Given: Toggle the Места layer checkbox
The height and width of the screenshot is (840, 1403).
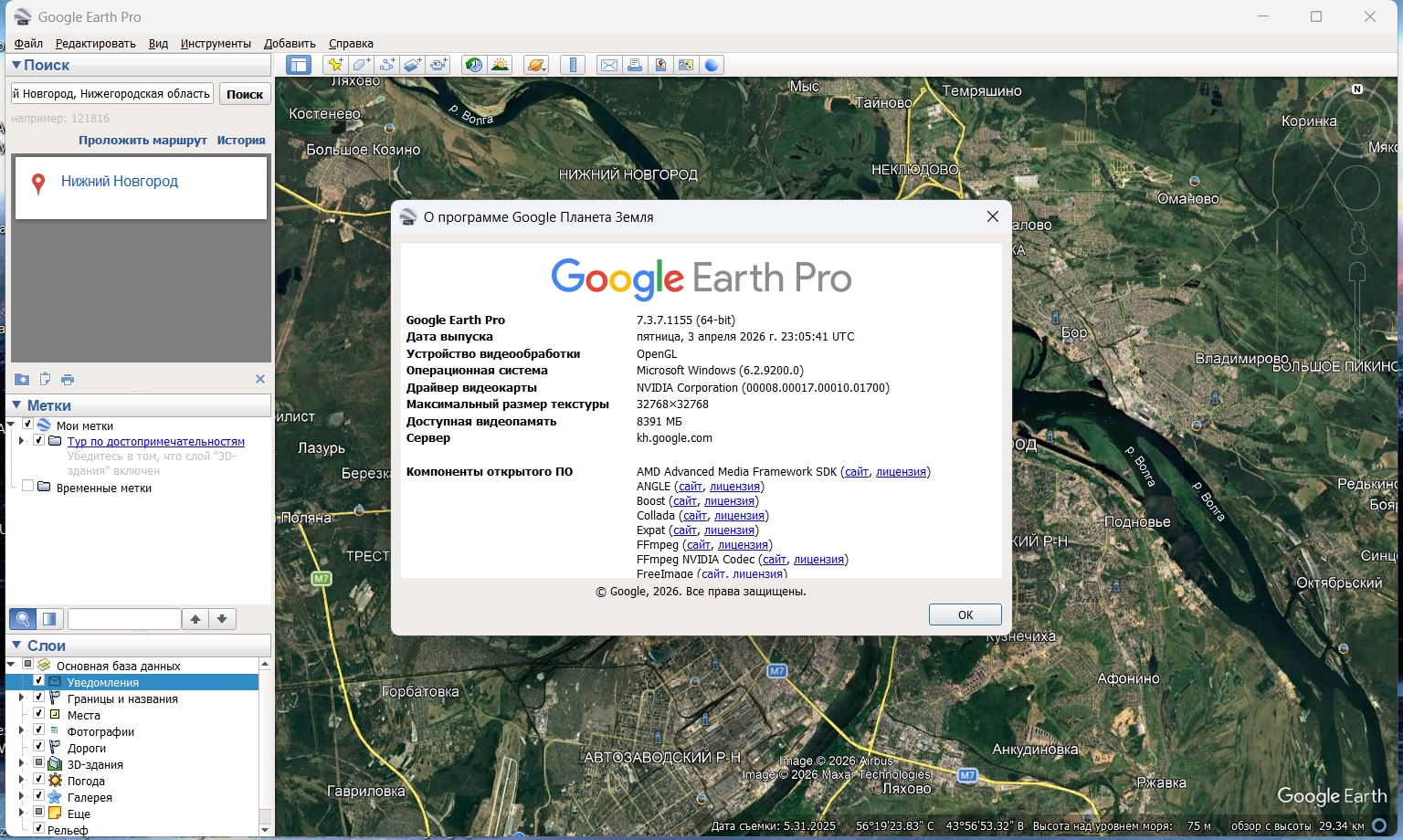Looking at the screenshot, I should pyautogui.click(x=38, y=714).
